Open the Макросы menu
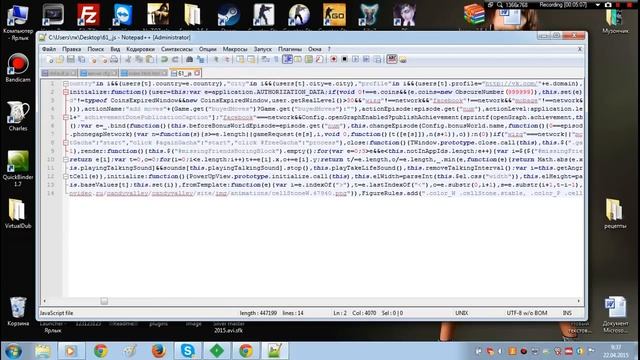Screen dimensions: 640x360 [235, 49]
